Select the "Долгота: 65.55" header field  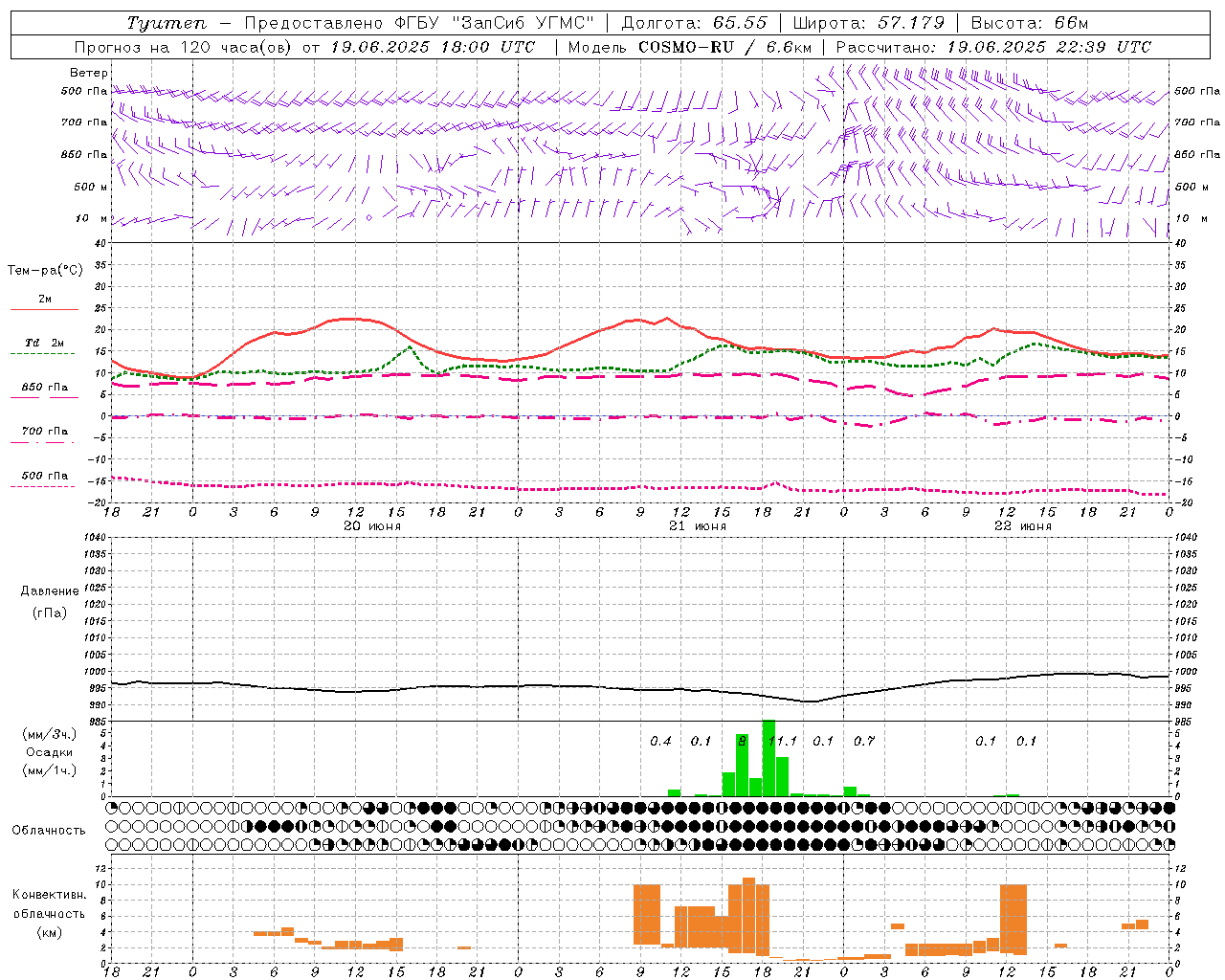(x=695, y=23)
